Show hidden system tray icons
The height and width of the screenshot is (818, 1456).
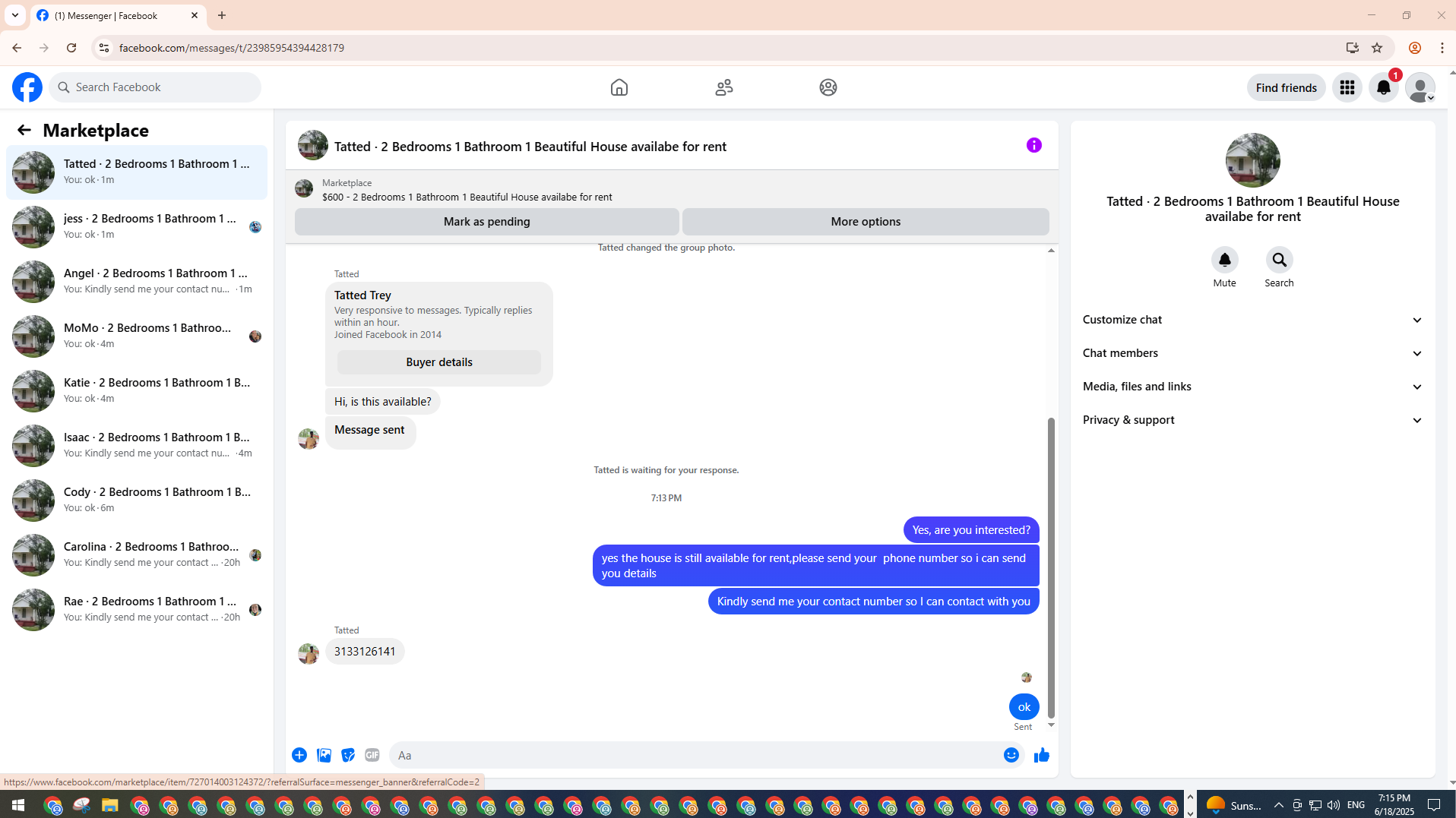[x=1279, y=805]
